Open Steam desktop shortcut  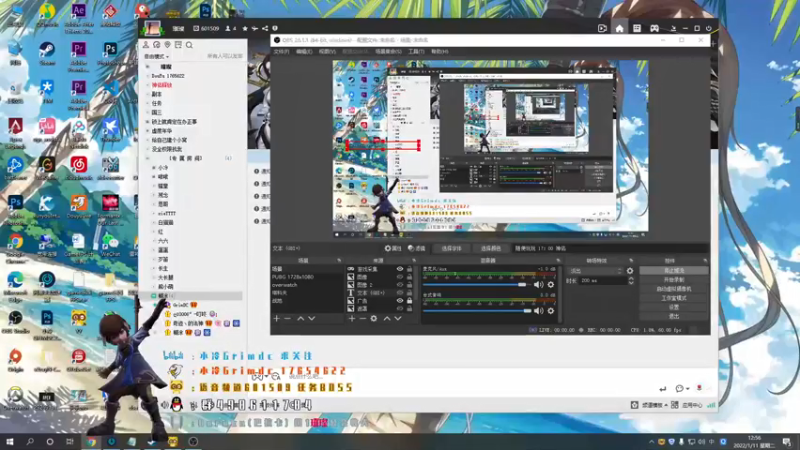click(47, 54)
